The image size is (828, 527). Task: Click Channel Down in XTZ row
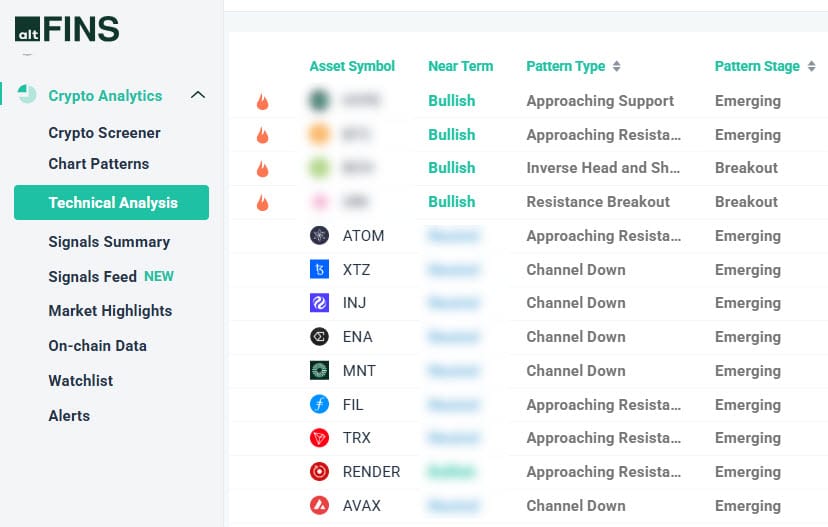coord(576,270)
